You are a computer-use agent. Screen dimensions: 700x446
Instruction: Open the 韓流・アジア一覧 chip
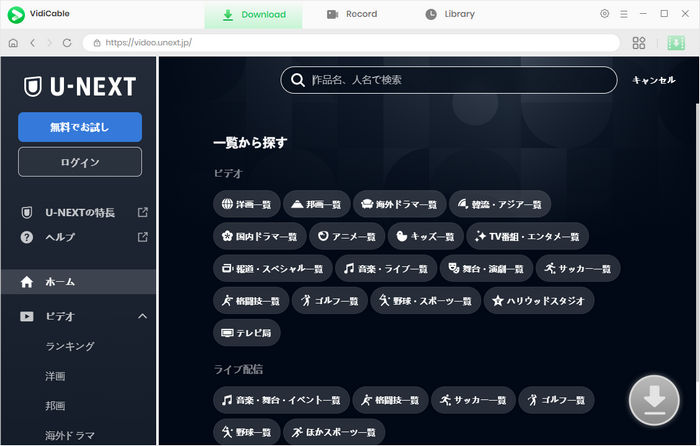point(500,204)
